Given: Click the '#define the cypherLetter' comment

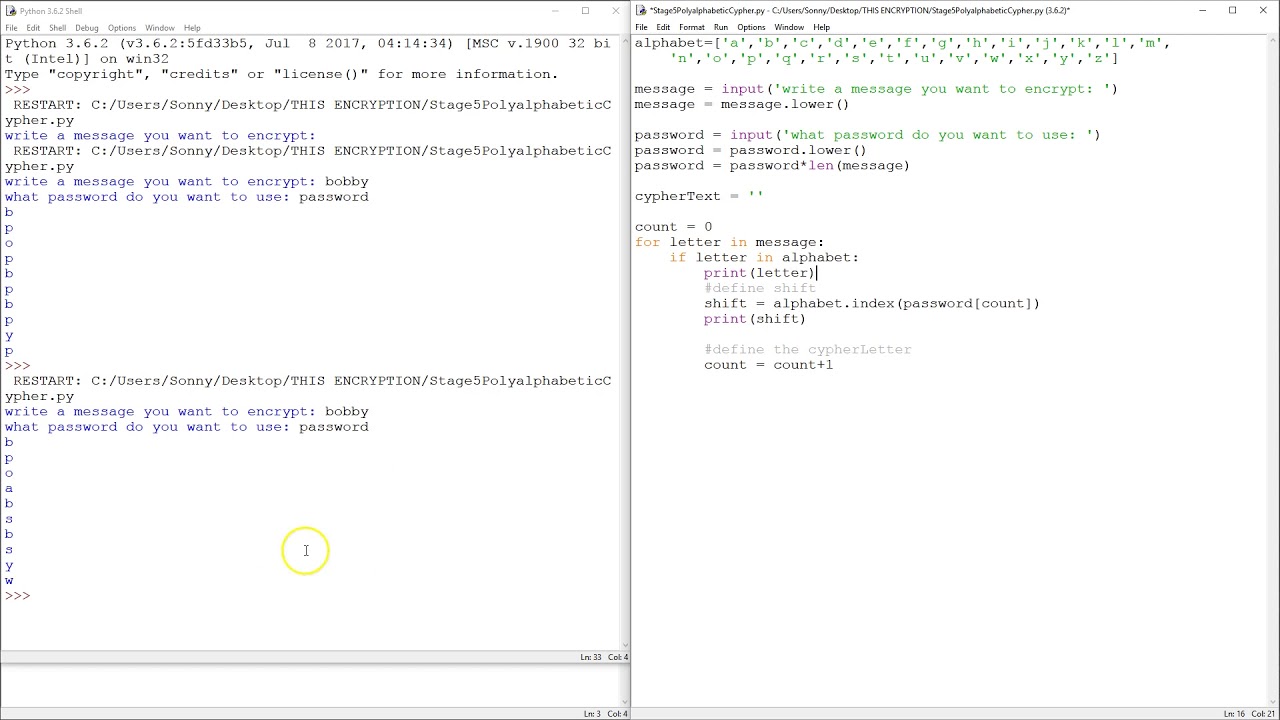Looking at the screenshot, I should (x=808, y=349).
